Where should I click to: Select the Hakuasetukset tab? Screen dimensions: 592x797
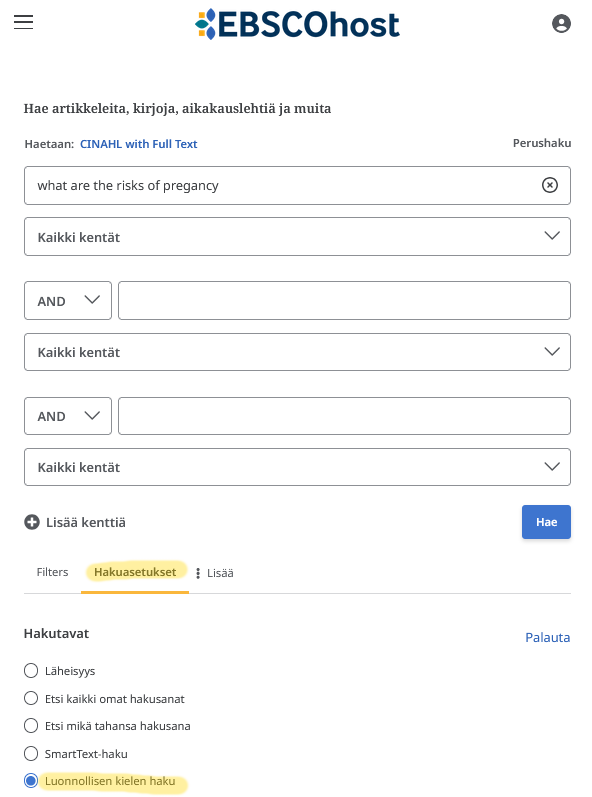coord(135,572)
